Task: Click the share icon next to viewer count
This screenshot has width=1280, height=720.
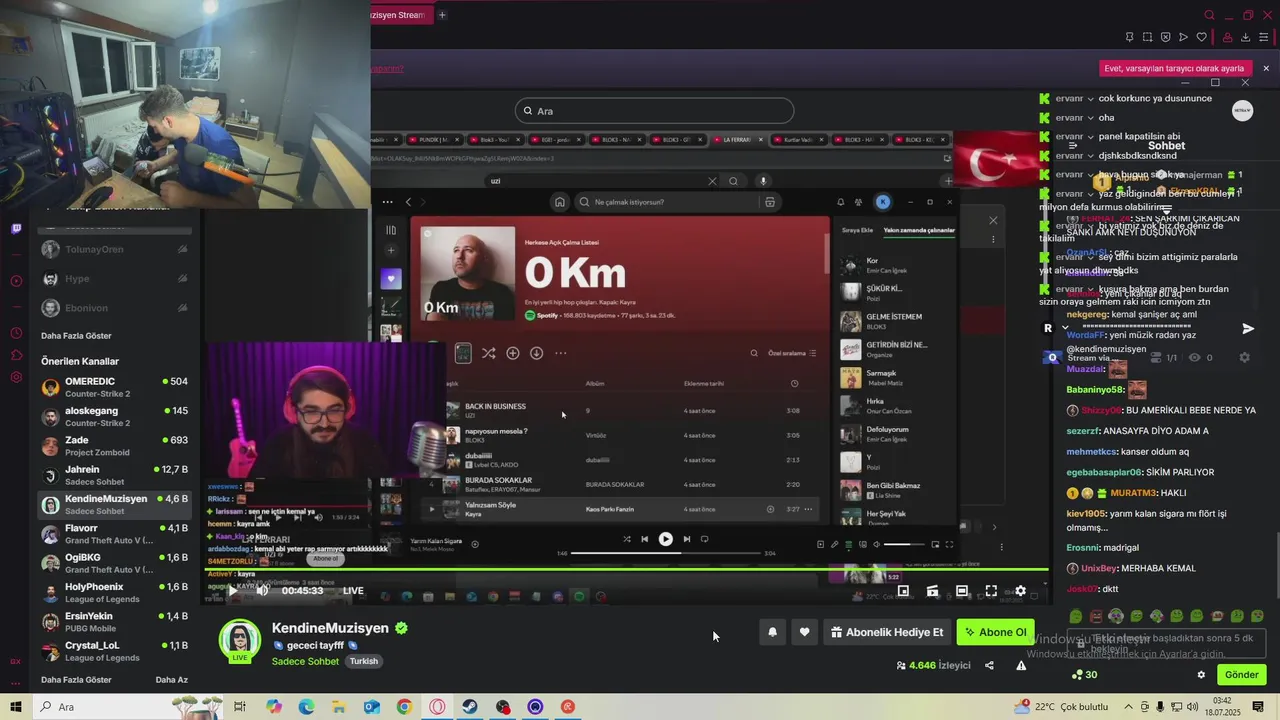Action: pos(989,665)
